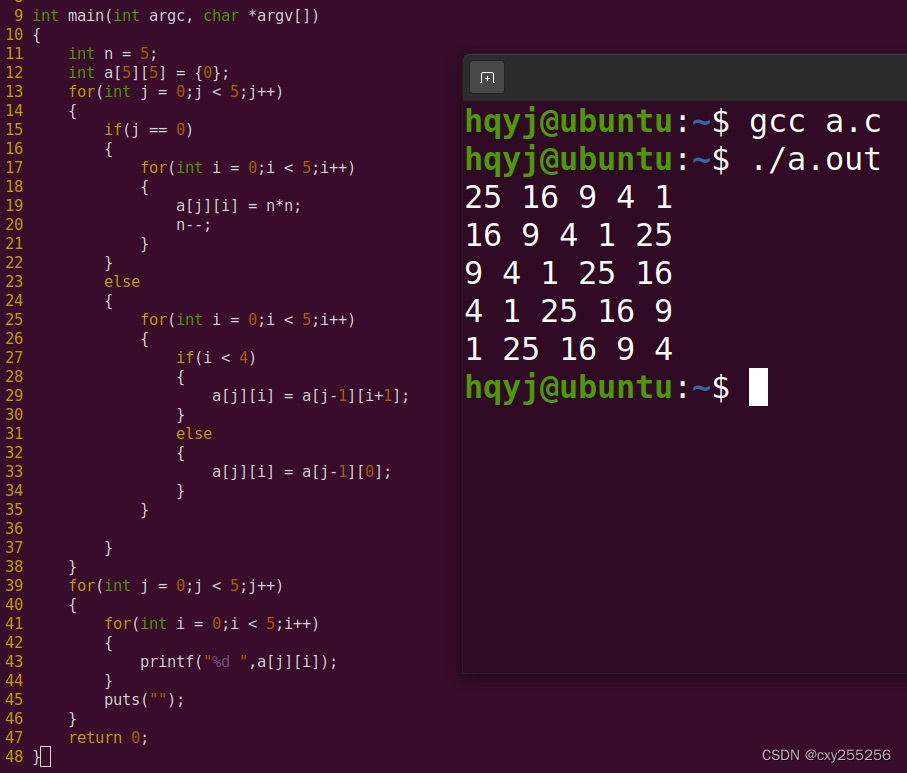Screen dimensions: 907x773
Task: Click the 'n--;' code line
Action: 193,225
